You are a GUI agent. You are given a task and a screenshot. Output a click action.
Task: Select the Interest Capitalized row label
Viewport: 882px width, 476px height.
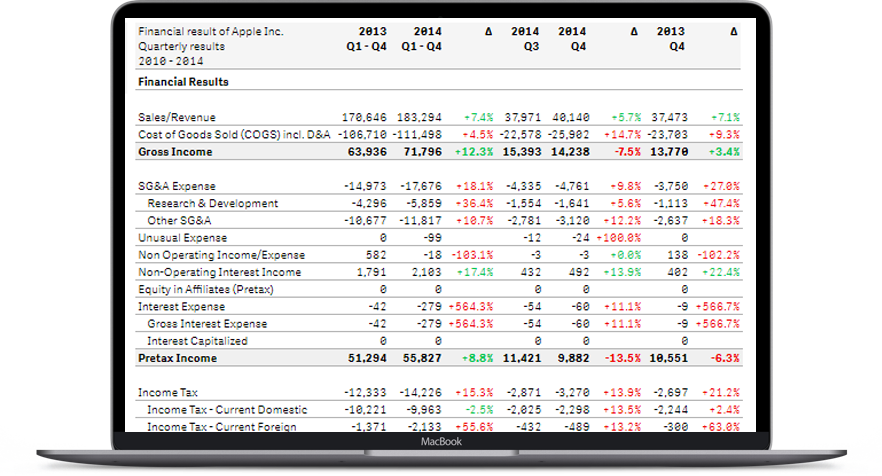coord(197,340)
